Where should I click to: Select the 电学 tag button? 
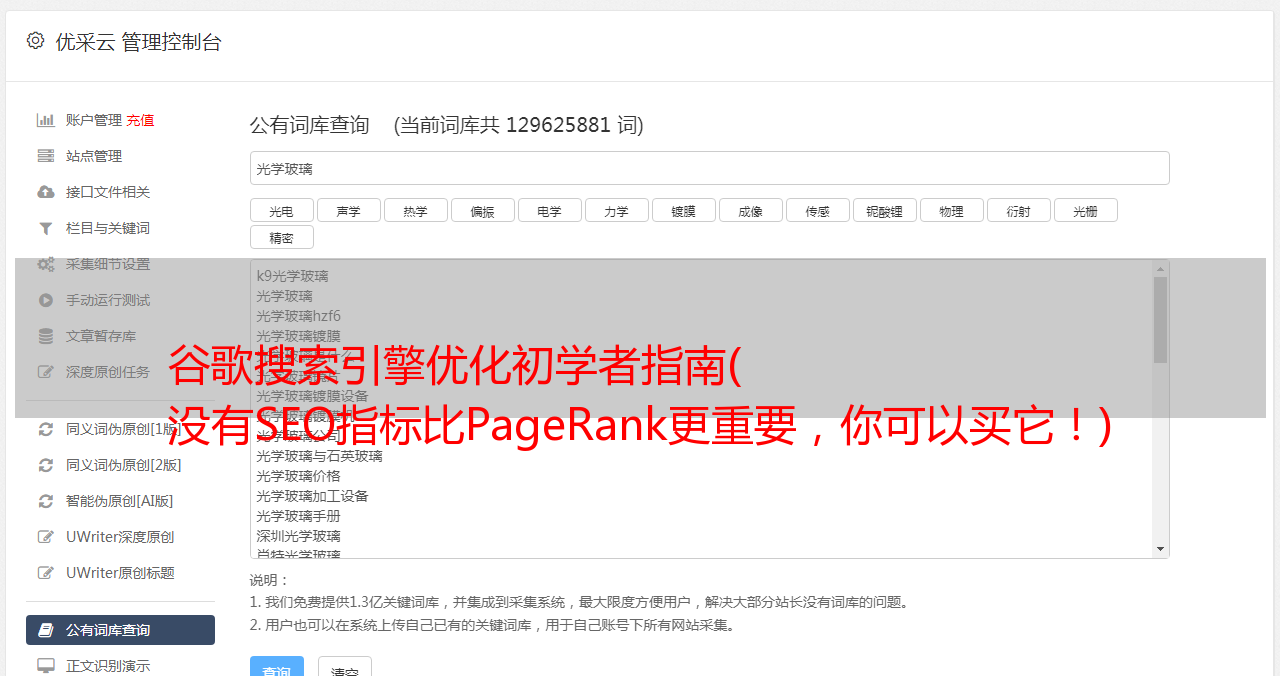pyautogui.click(x=549, y=210)
